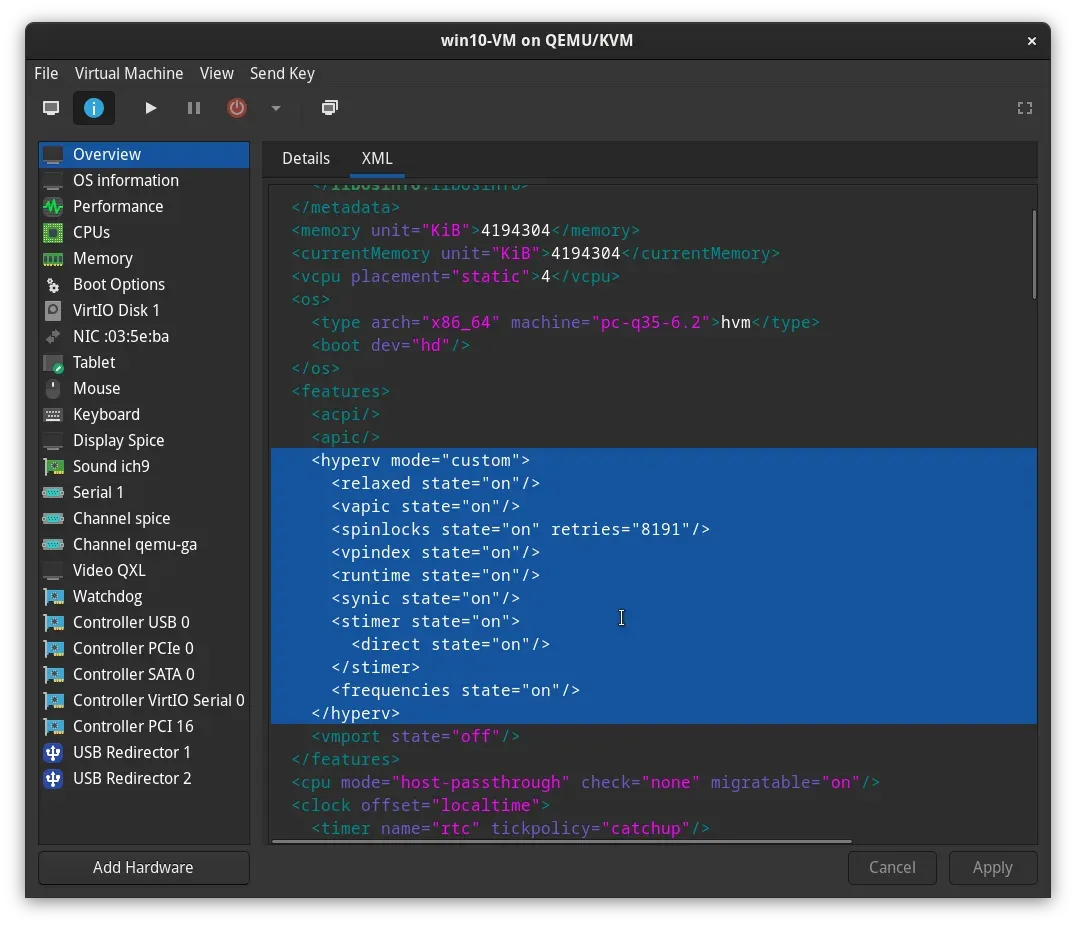Click the boot dev="hd" line
This screenshot has width=1076, height=926.
(390, 345)
